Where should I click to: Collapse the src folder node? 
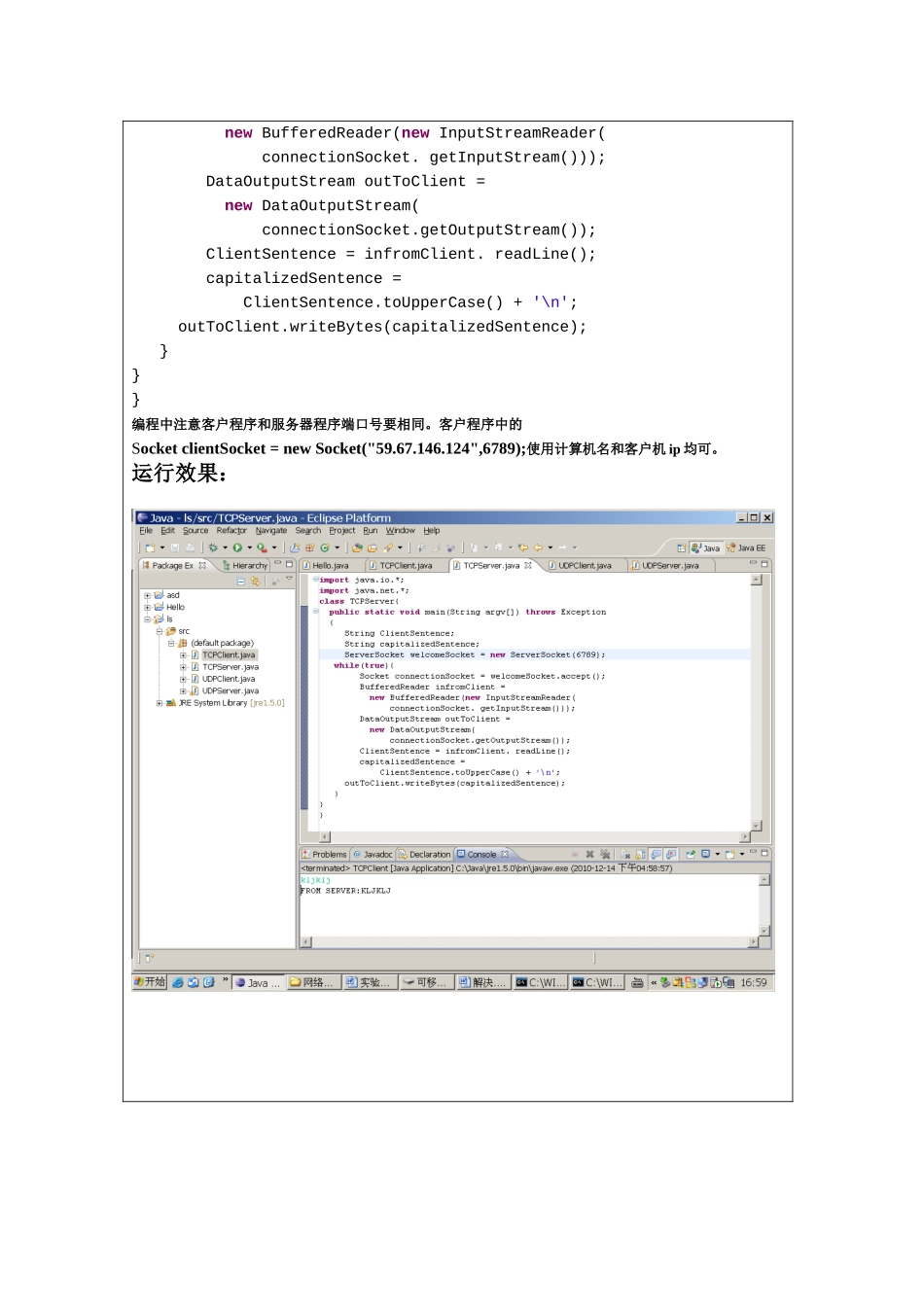[160, 631]
